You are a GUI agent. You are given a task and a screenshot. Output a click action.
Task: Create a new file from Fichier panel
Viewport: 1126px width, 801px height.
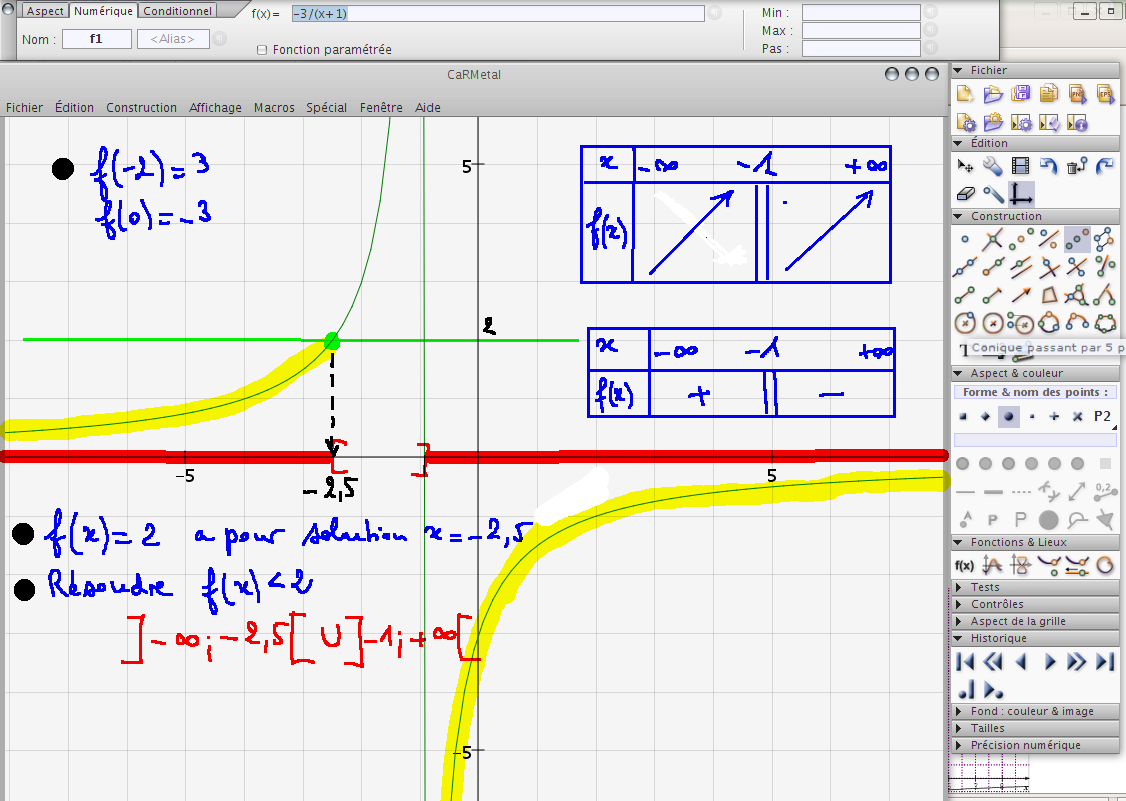tap(964, 94)
